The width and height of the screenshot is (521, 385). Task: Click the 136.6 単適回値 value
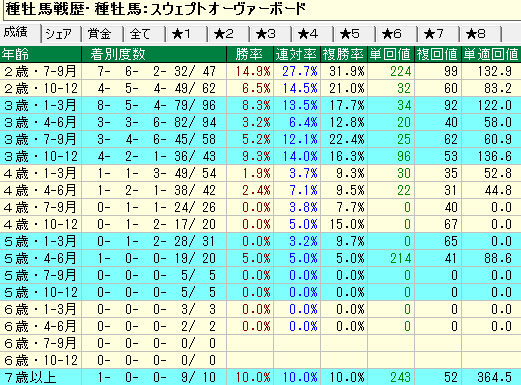click(494, 156)
